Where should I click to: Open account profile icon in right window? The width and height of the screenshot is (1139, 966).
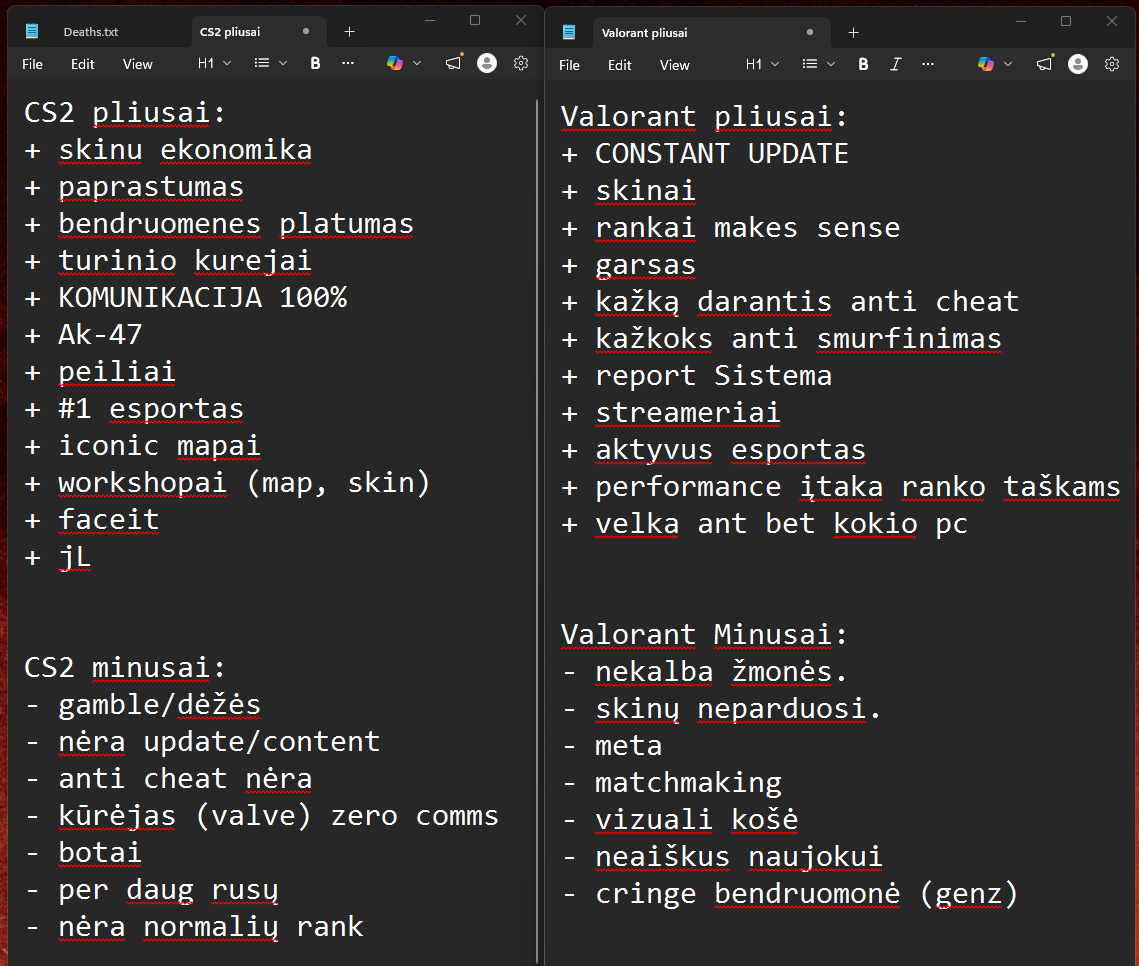pyautogui.click(x=1078, y=64)
